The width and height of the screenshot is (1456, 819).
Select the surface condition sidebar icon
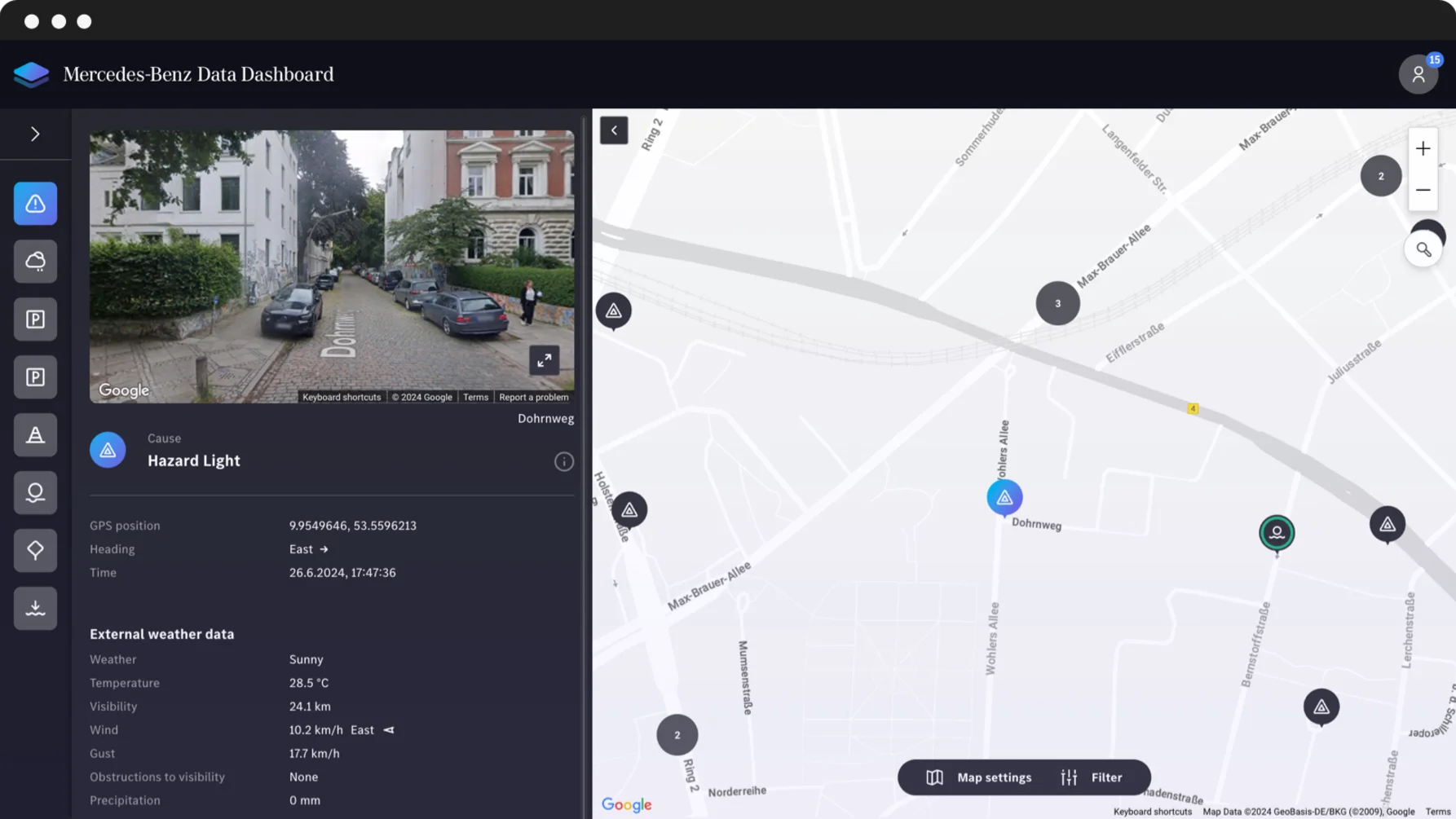tap(35, 492)
